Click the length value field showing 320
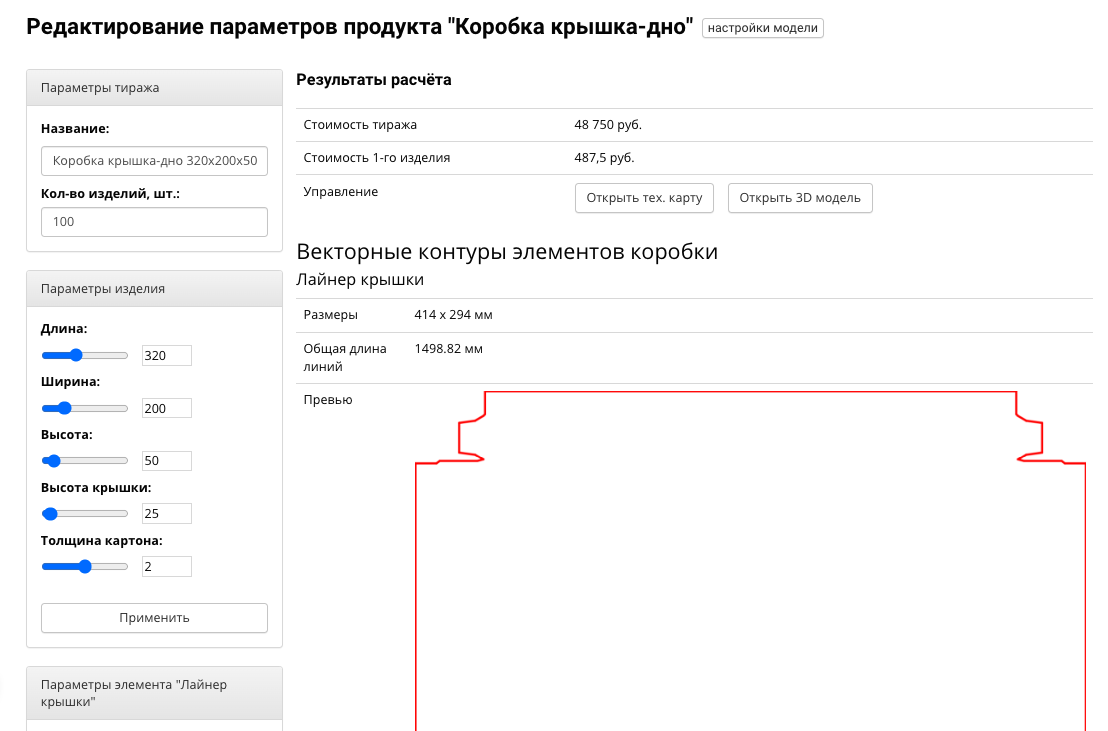The image size is (1108, 731). [166, 355]
